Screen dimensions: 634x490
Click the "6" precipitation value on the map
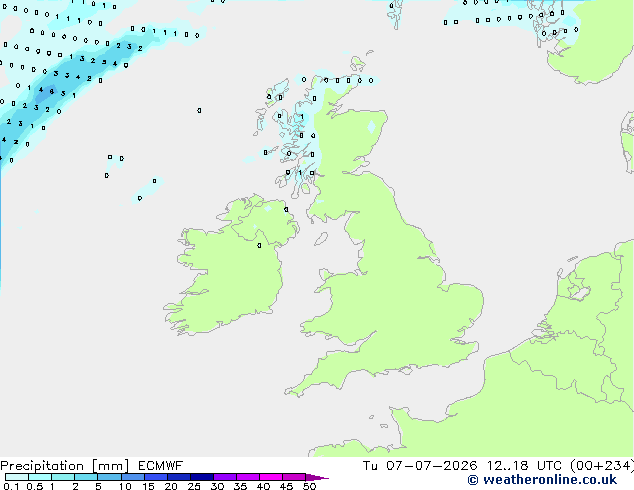tap(52, 91)
